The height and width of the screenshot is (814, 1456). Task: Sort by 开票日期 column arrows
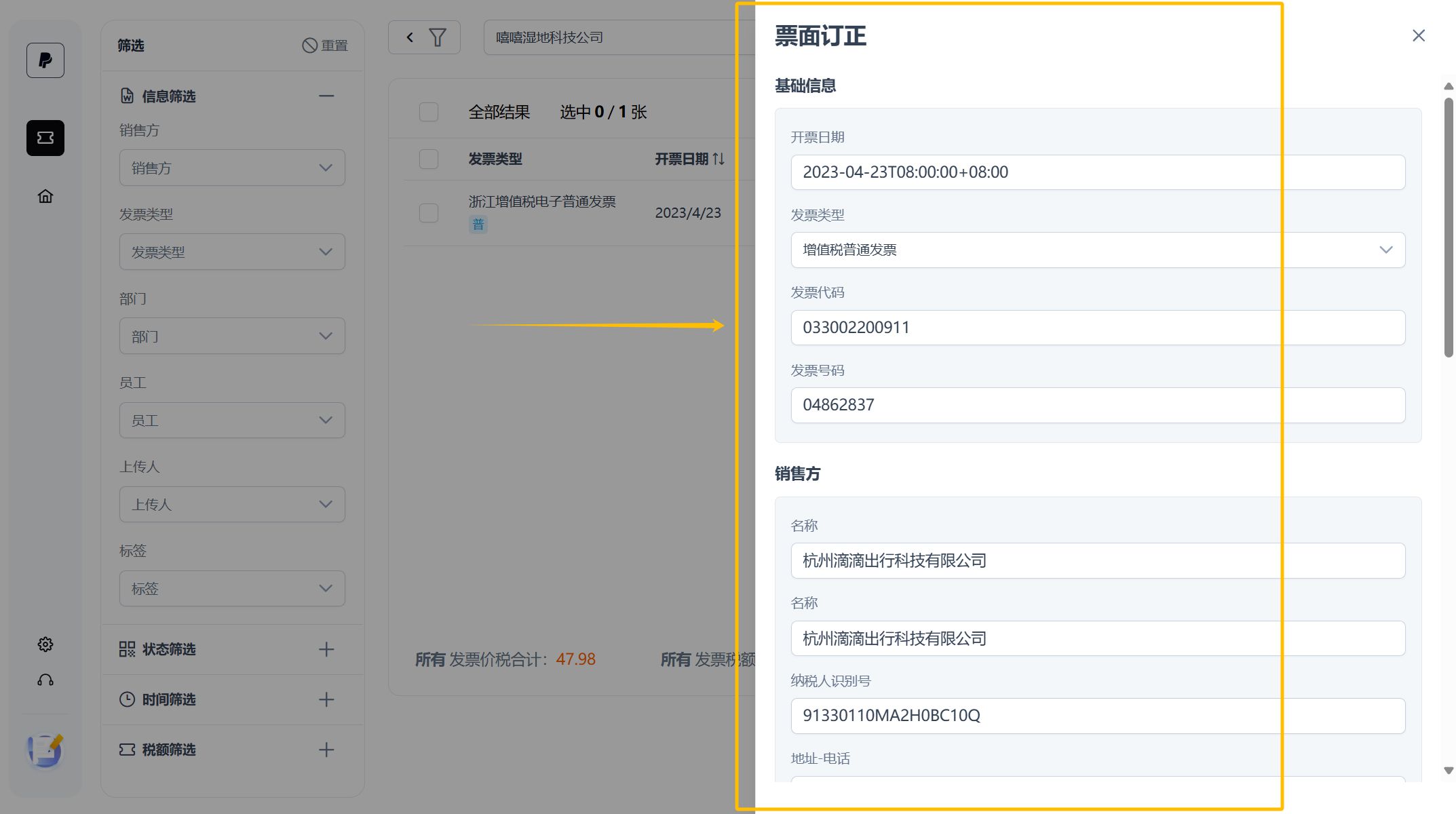719,159
